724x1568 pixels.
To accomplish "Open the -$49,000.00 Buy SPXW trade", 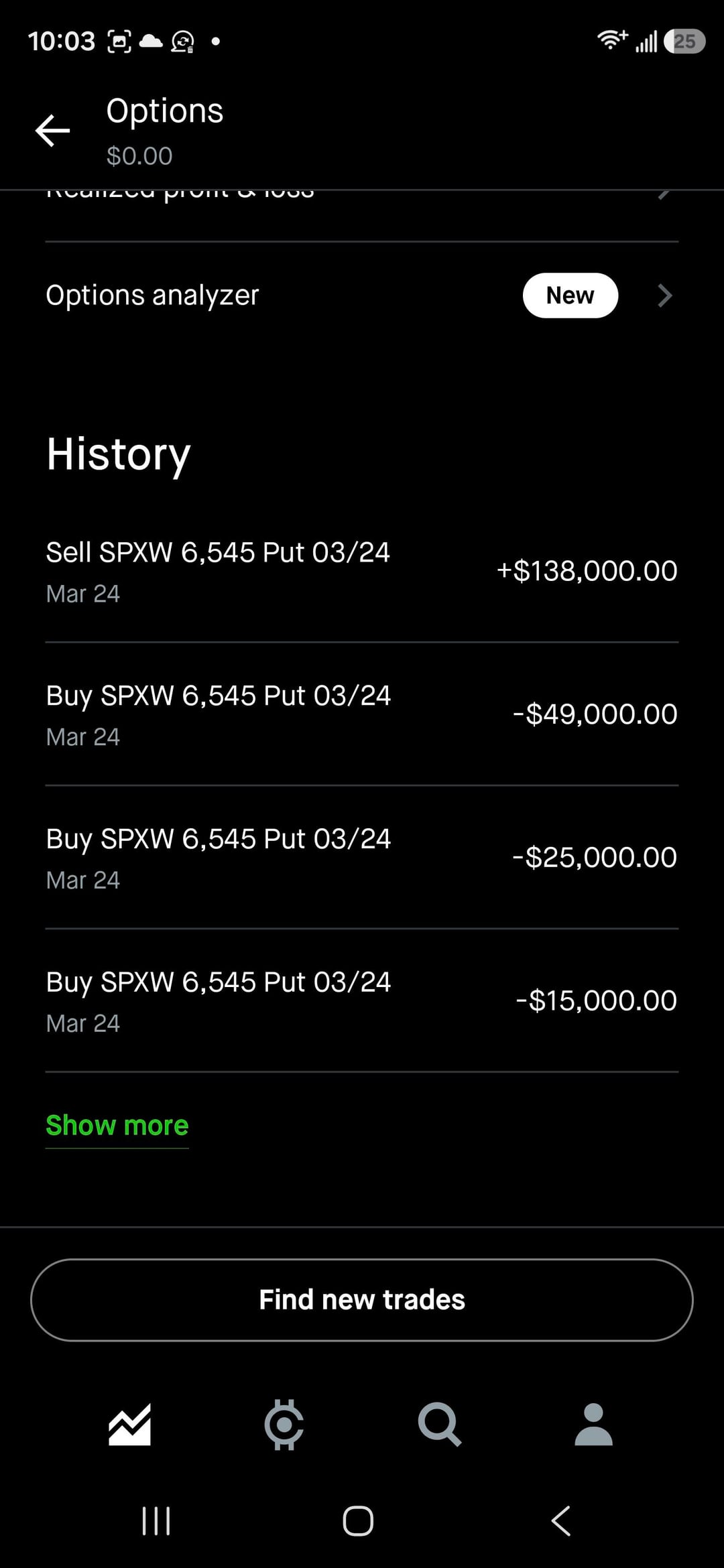I will (218, 714).
